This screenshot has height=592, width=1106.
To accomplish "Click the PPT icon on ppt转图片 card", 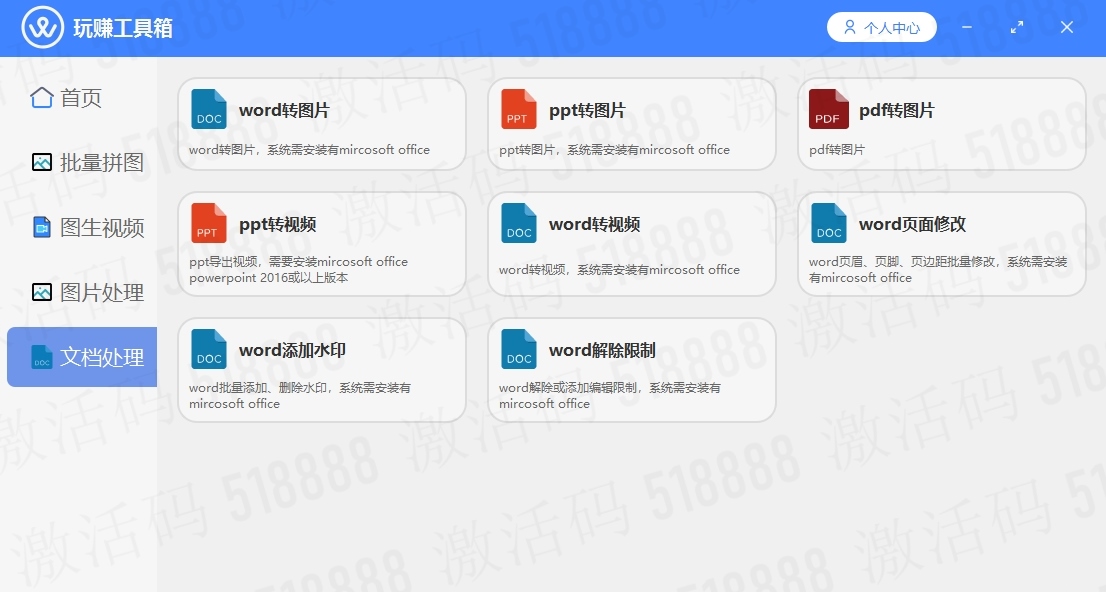I will tap(518, 109).
